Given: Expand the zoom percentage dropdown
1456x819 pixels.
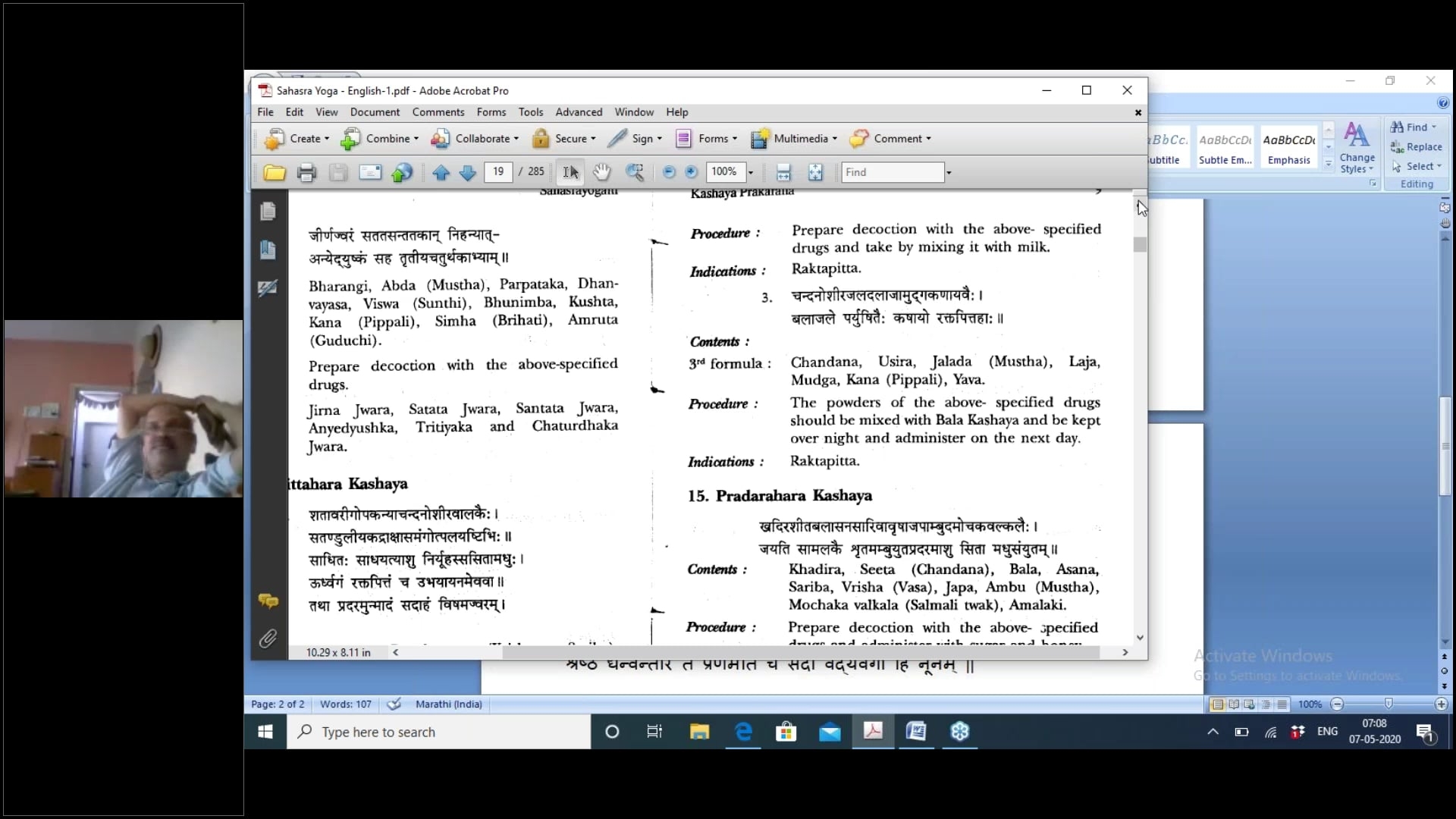Looking at the screenshot, I should pyautogui.click(x=751, y=173).
